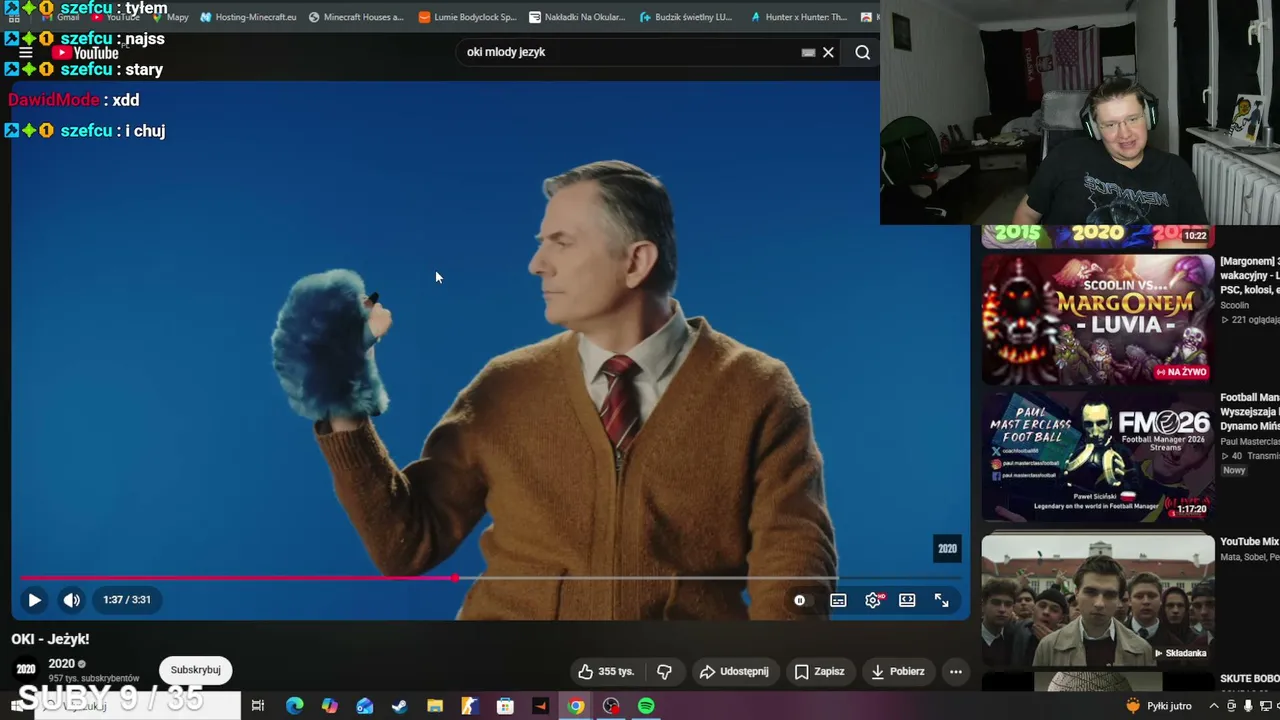This screenshot has height=720, width=1280.
Task: Go to the YouTube home logo
Action: pos(85,53)
